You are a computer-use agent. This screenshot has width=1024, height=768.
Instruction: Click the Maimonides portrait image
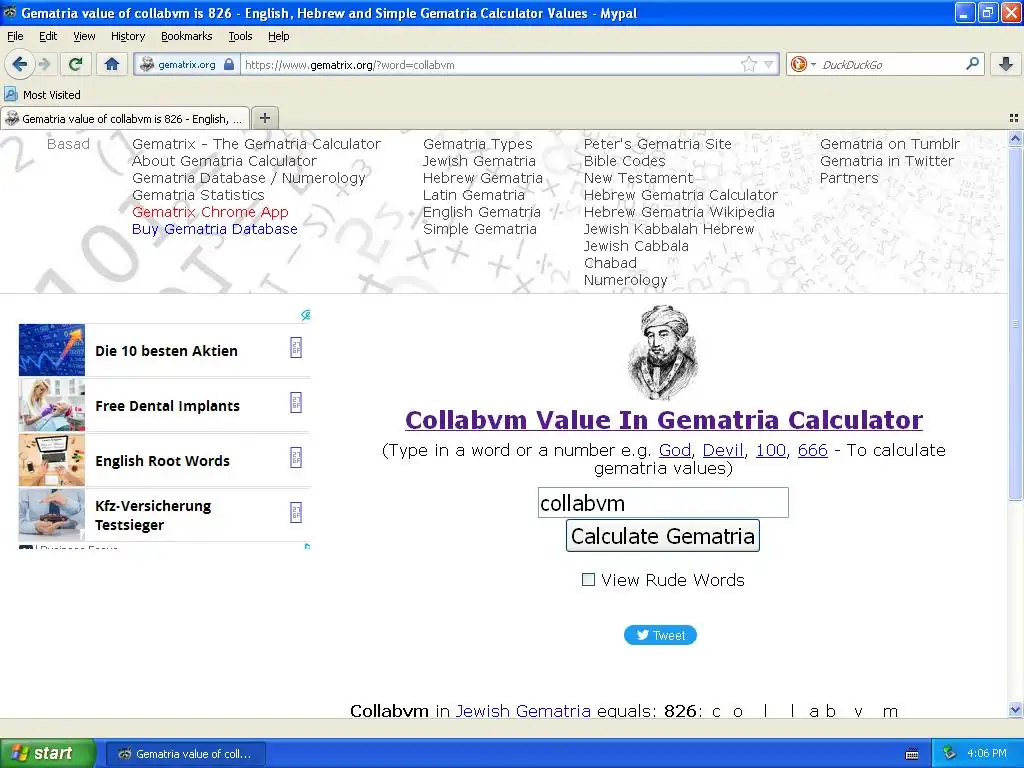point(663,353)
